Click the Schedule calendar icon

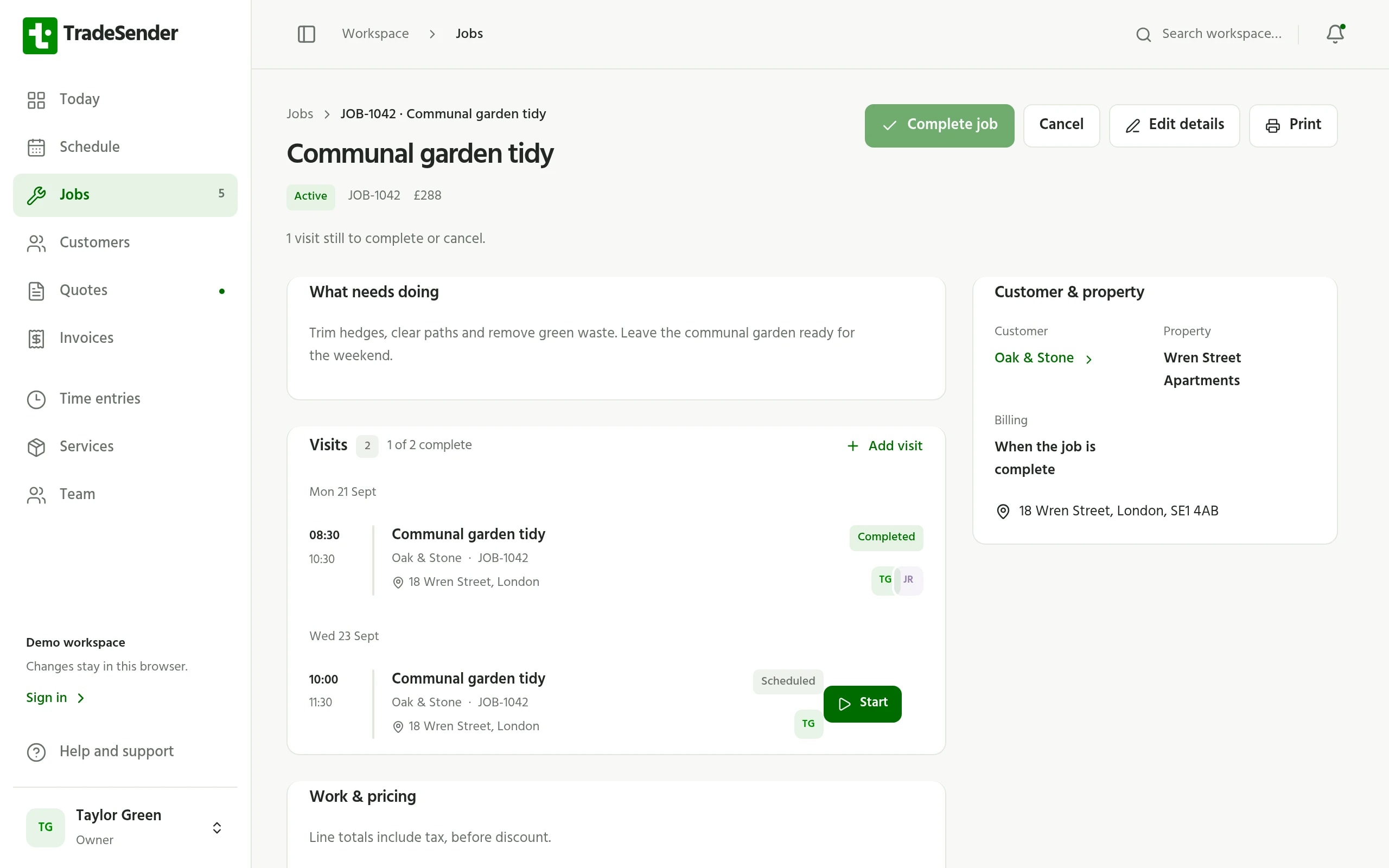[x=36, y=148]
